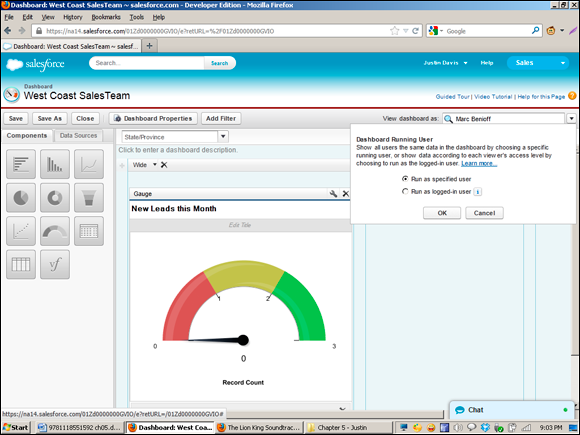The height and width of the screenshot is (435, 580).
Task: Select the funnel chart component
Action: point(89,198)
